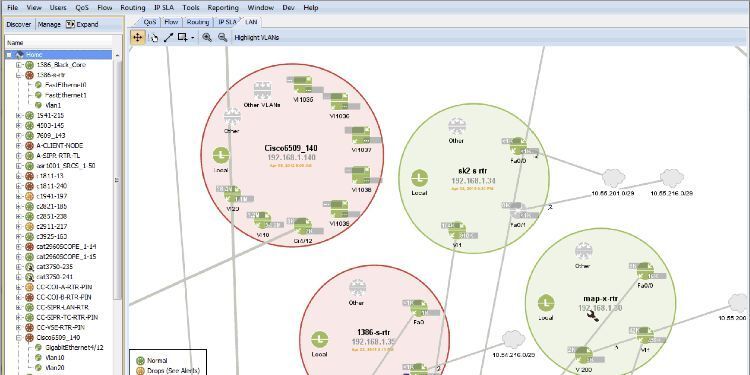The width and height of the screenshot is (750, 375).
Task: Click the Vl1035 interface icon on Cisco6509_140
Action: point(302,85)
